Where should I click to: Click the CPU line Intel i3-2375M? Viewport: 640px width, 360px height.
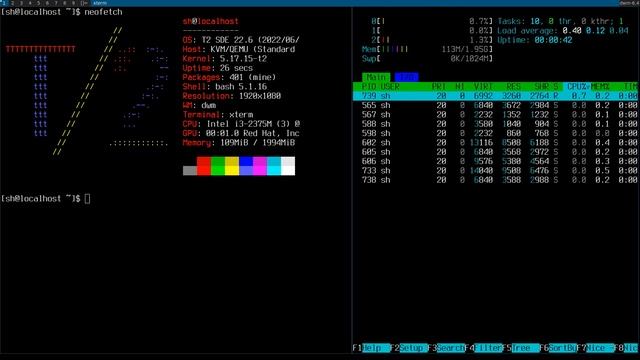[241, 124]
